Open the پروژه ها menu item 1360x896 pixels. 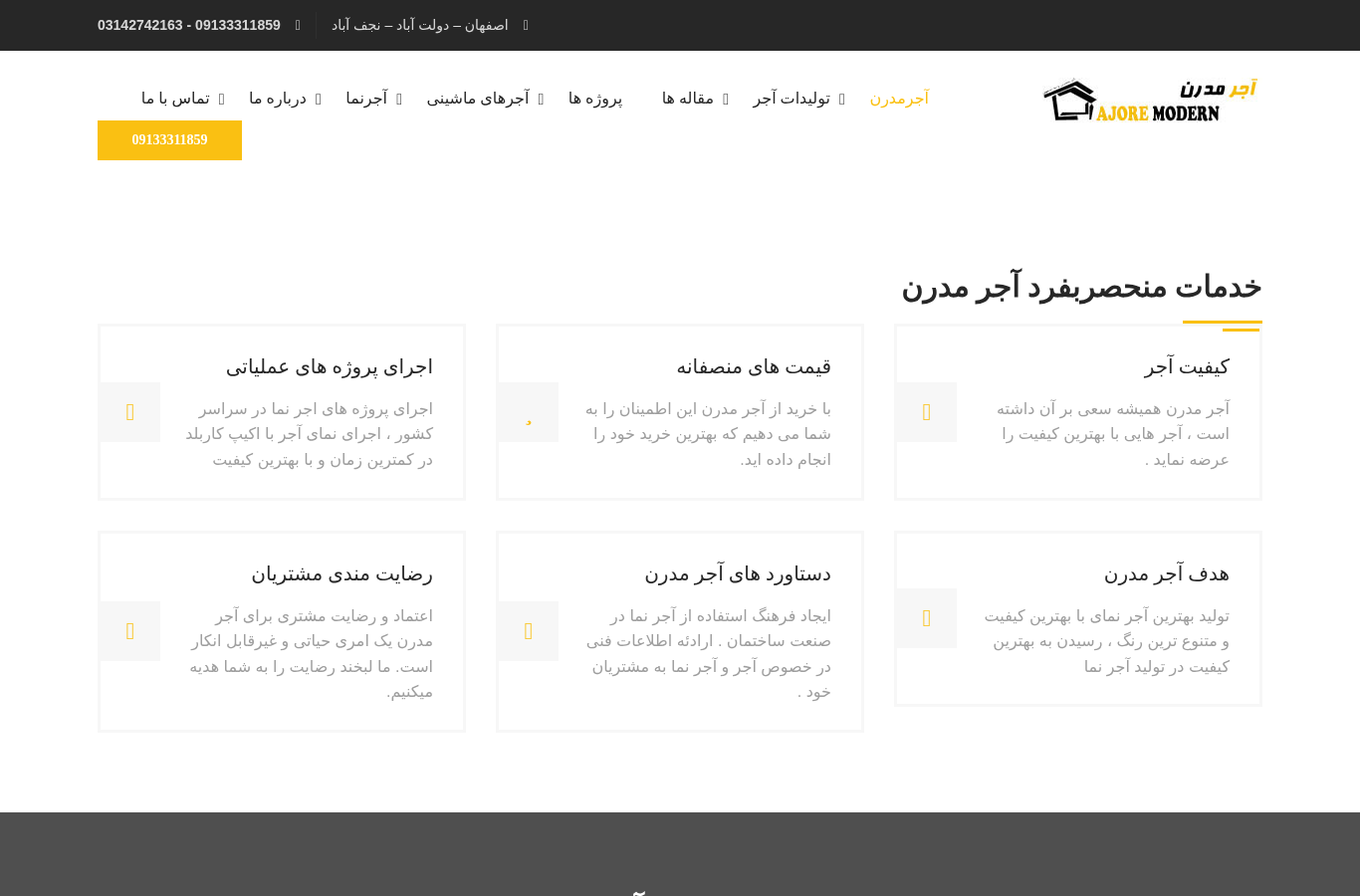click(595, 99)
